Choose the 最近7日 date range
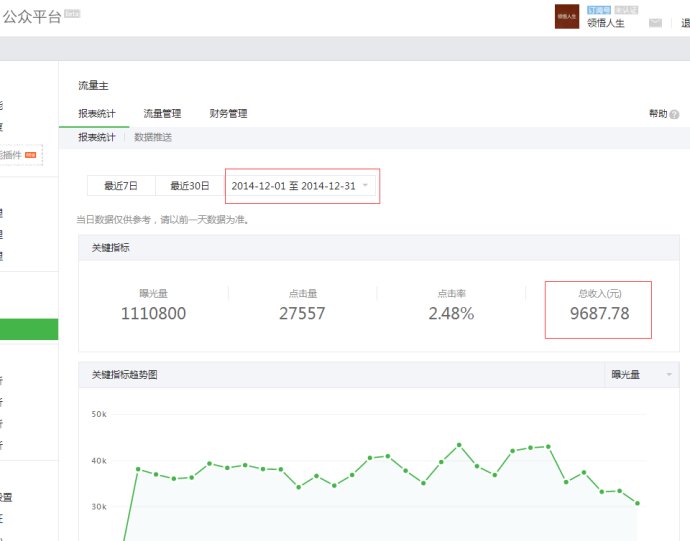Viewport: 690px width, 541px height. (121, 186)
